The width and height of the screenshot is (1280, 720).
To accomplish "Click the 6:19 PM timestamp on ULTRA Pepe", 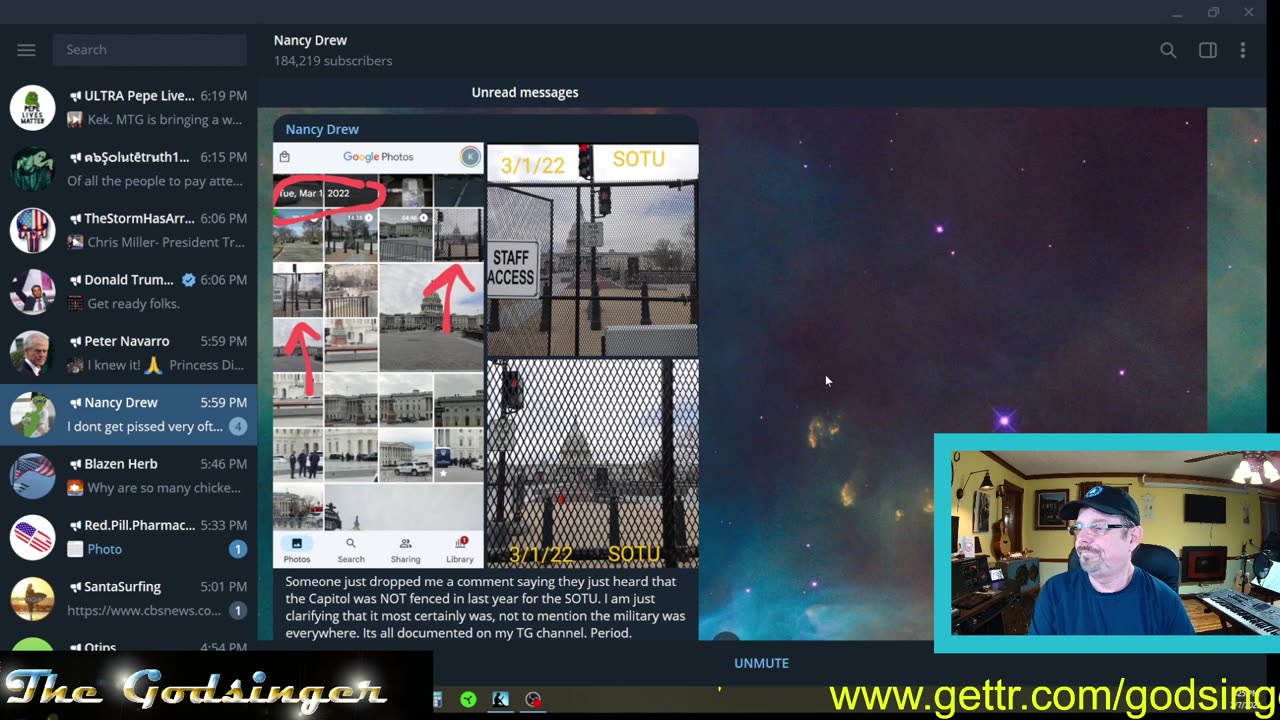I will 223,96.
